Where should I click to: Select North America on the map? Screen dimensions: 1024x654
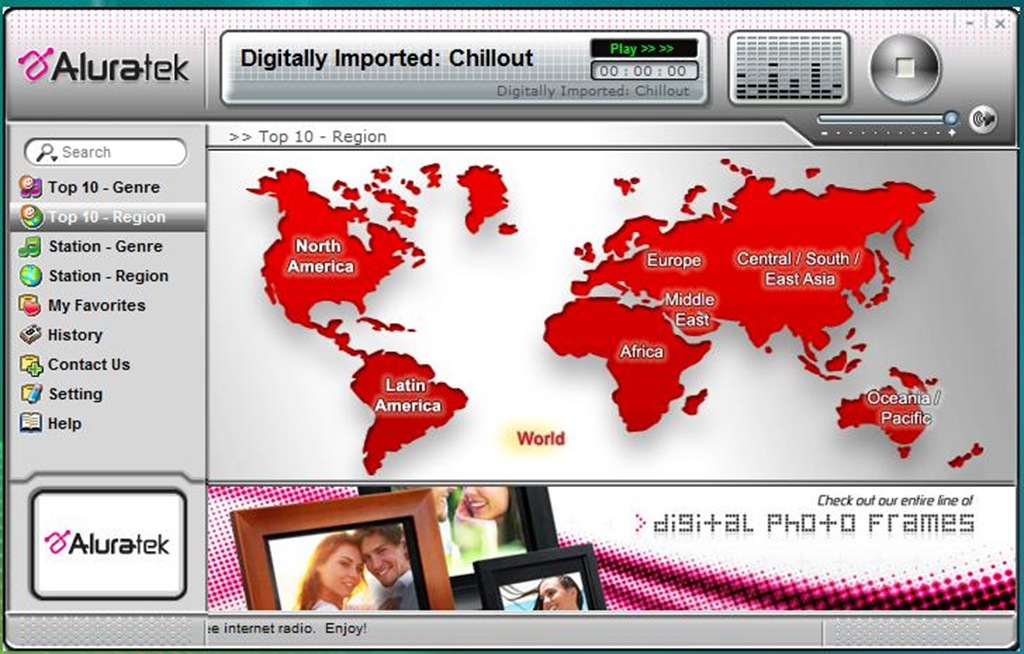coord(320,257)
